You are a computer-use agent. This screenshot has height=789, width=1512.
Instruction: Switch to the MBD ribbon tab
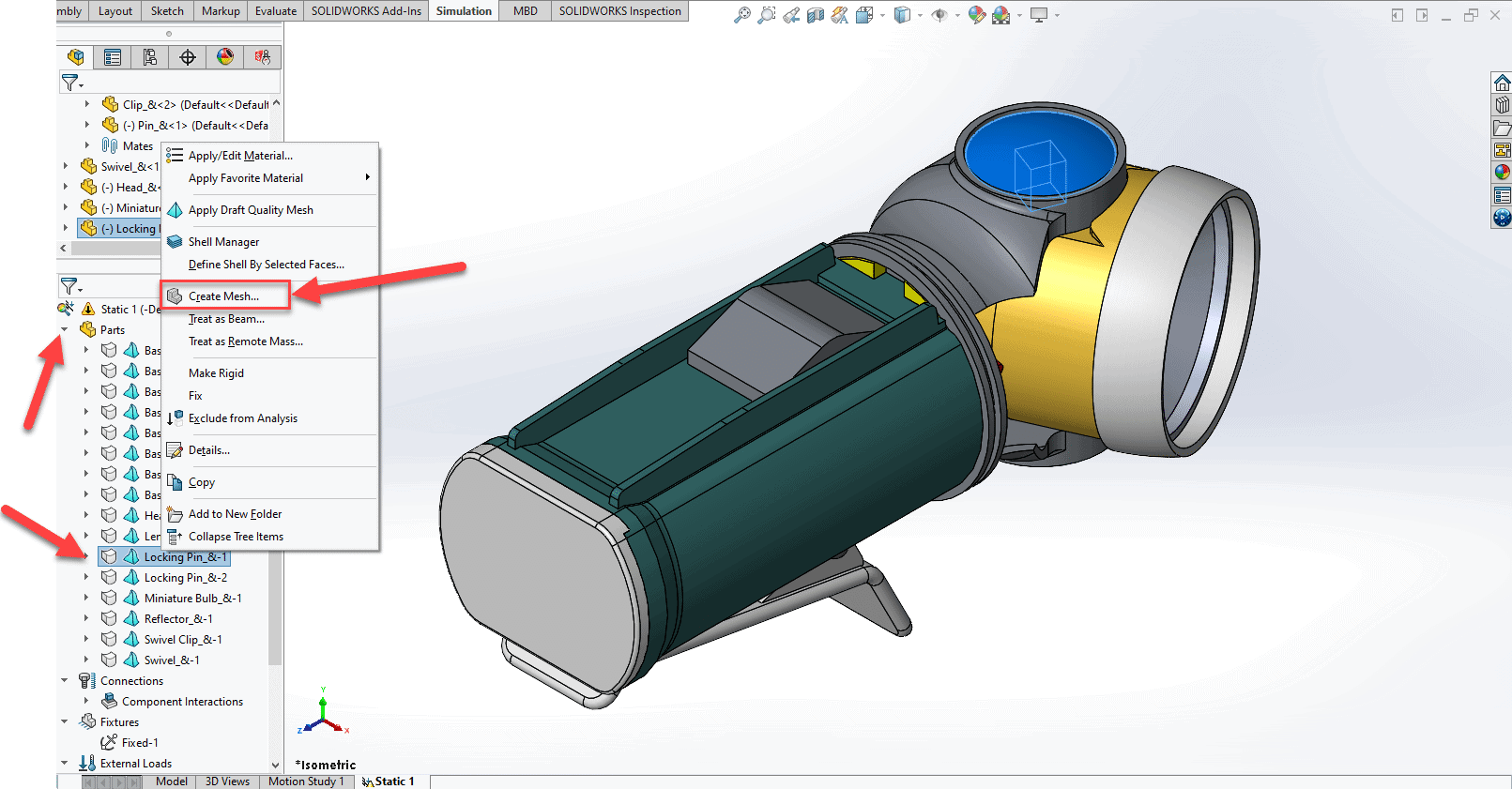click(526, 11)
